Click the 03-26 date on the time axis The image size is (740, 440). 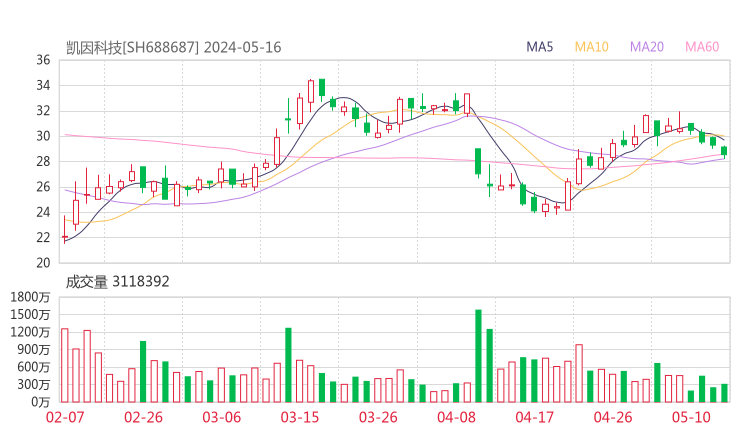(378, 417)
